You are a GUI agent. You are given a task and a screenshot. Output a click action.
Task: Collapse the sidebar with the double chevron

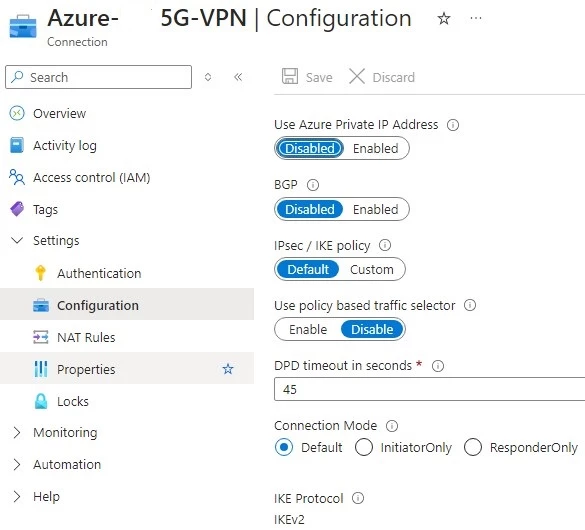[238, 77]
